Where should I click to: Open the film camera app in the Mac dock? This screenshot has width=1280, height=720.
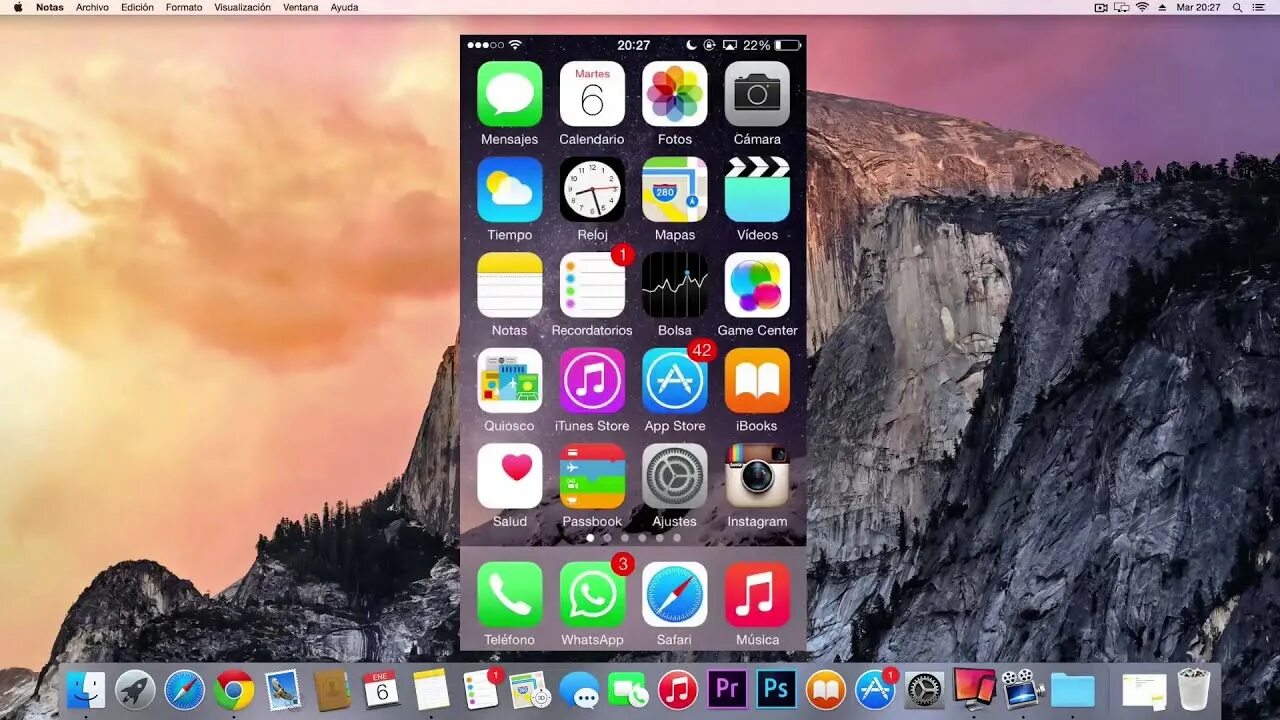(x=1023, y=690)
